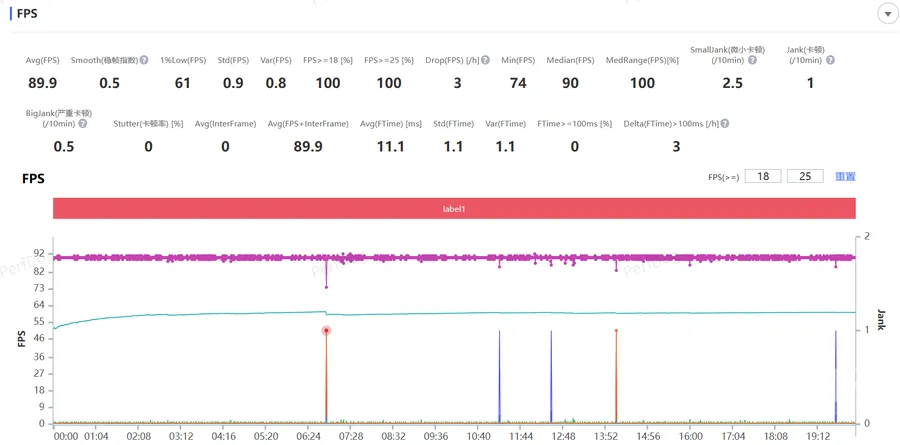Viewport: 900px width, 445px height.
Task: Click teal temperature curve on chart
Action: [x=459, y=314]
